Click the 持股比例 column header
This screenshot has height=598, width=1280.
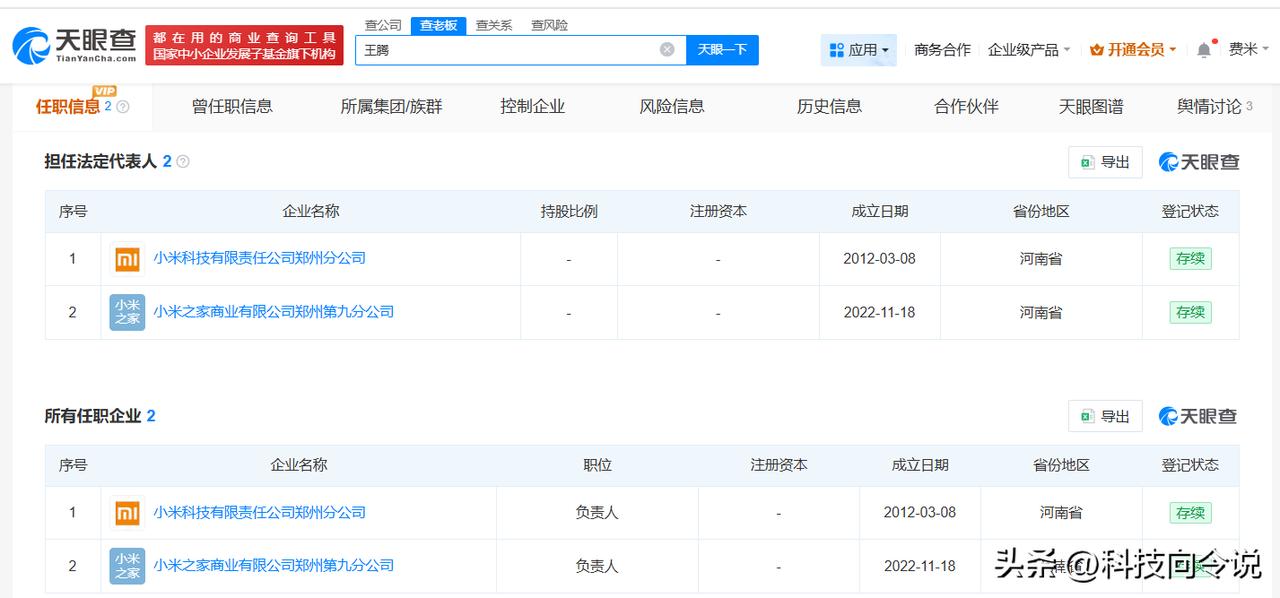569,211
